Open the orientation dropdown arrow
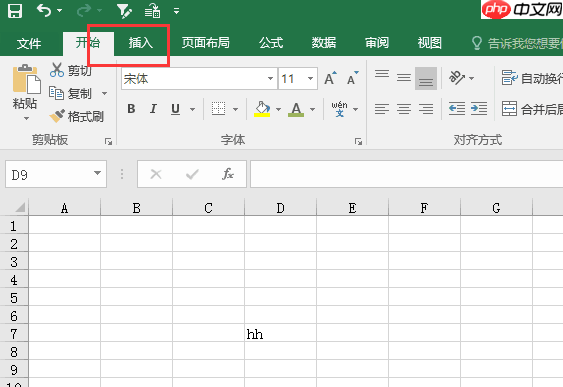The height and width of the screenshot is (387, 563). (471, 78)
